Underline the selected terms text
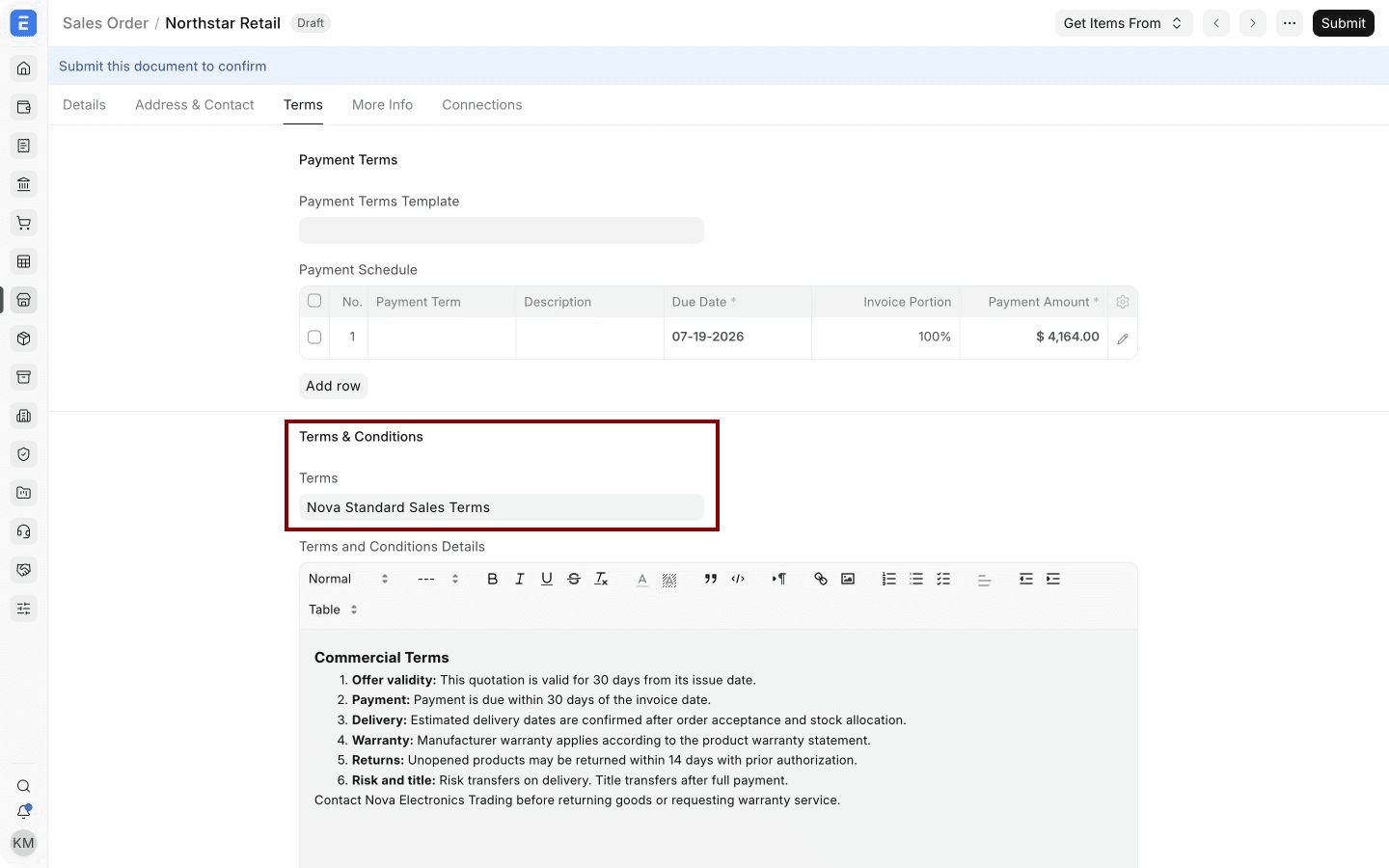 pos(547,579)
